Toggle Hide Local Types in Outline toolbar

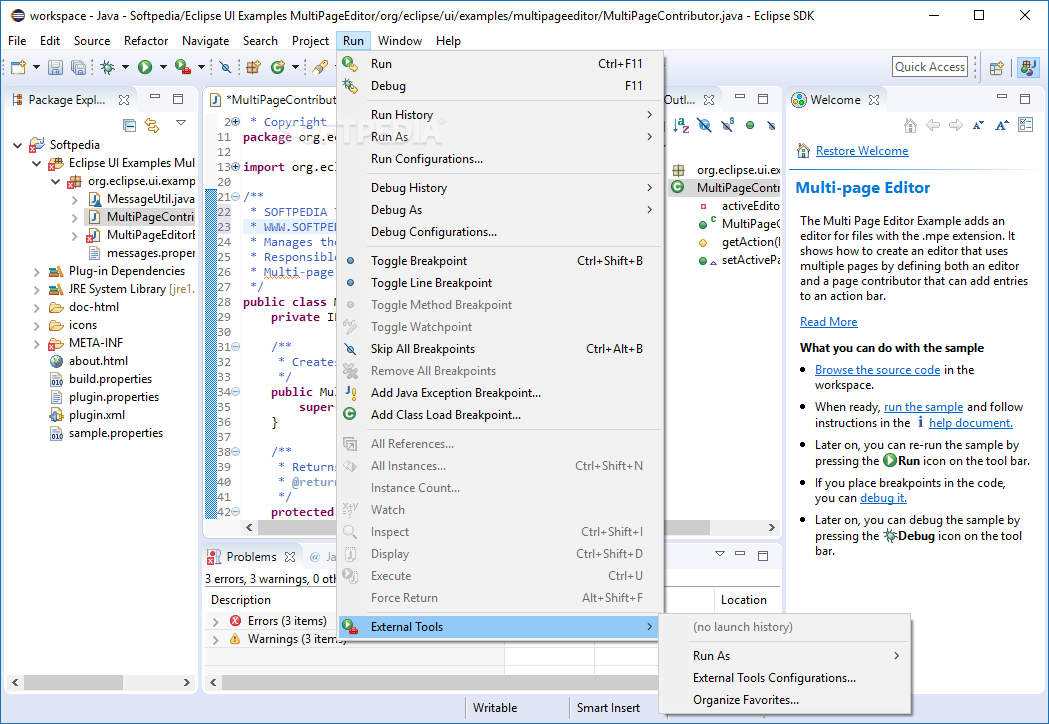point(771,125)
